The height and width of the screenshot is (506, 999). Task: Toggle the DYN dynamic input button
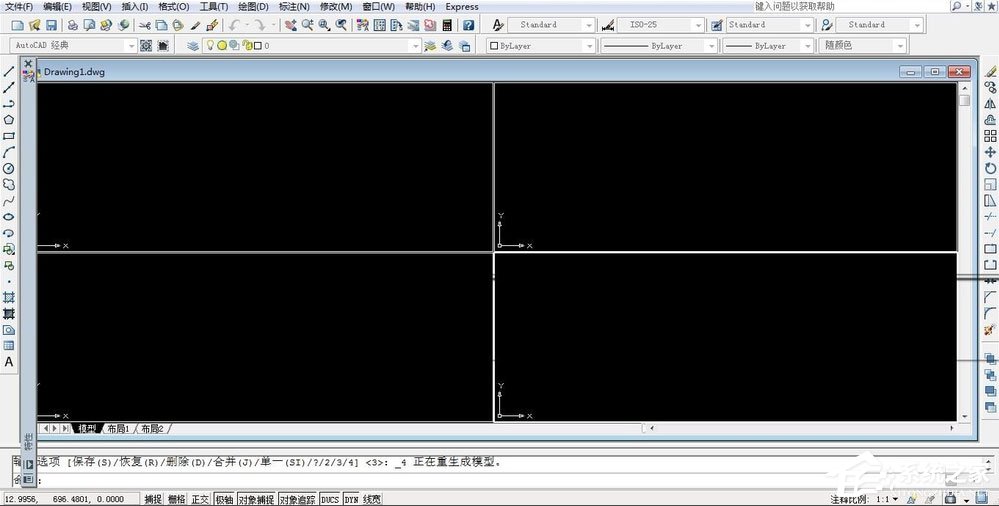(351, 500)
